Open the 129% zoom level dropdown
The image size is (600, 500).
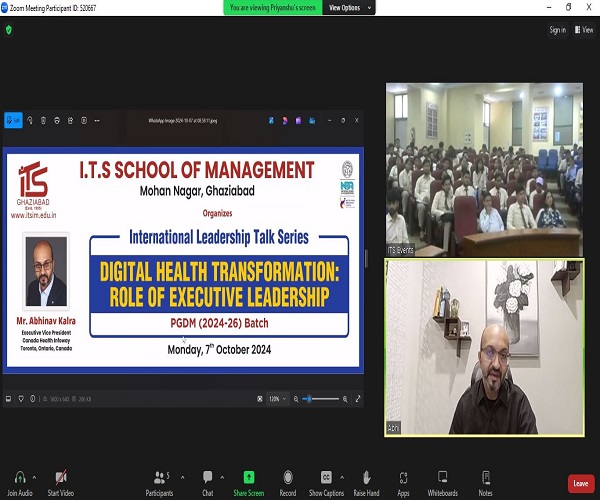278,399
